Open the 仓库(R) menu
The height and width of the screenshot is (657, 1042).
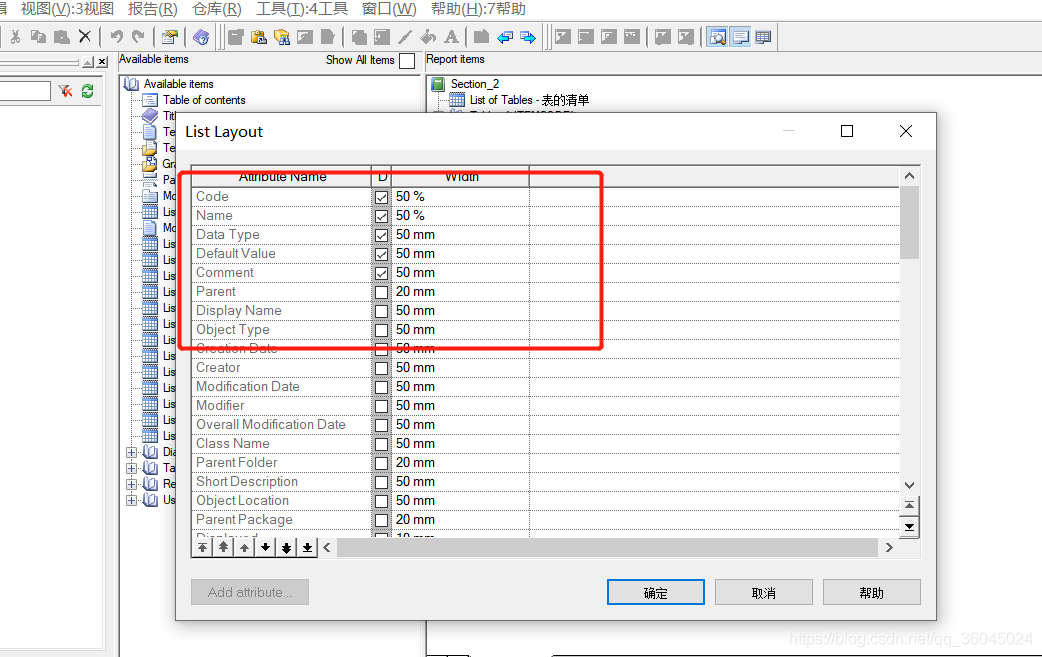[x=217, y=9]
